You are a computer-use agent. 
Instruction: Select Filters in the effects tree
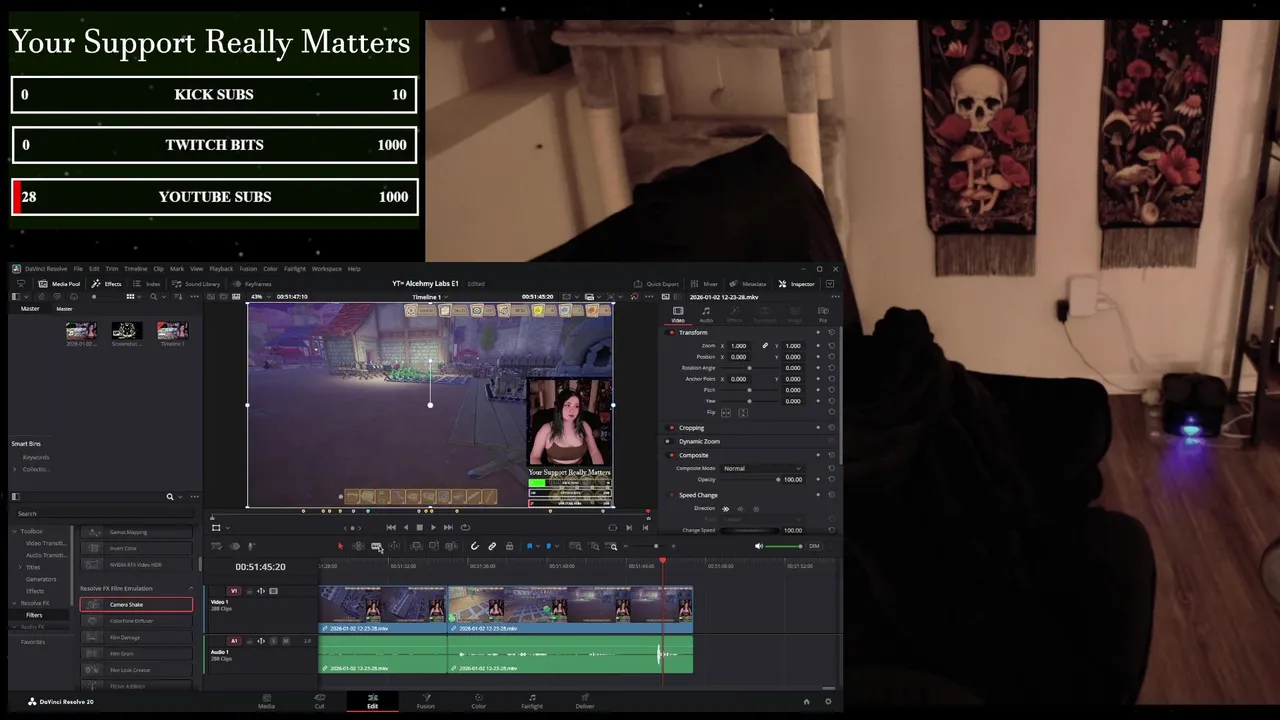click(34, 615)
